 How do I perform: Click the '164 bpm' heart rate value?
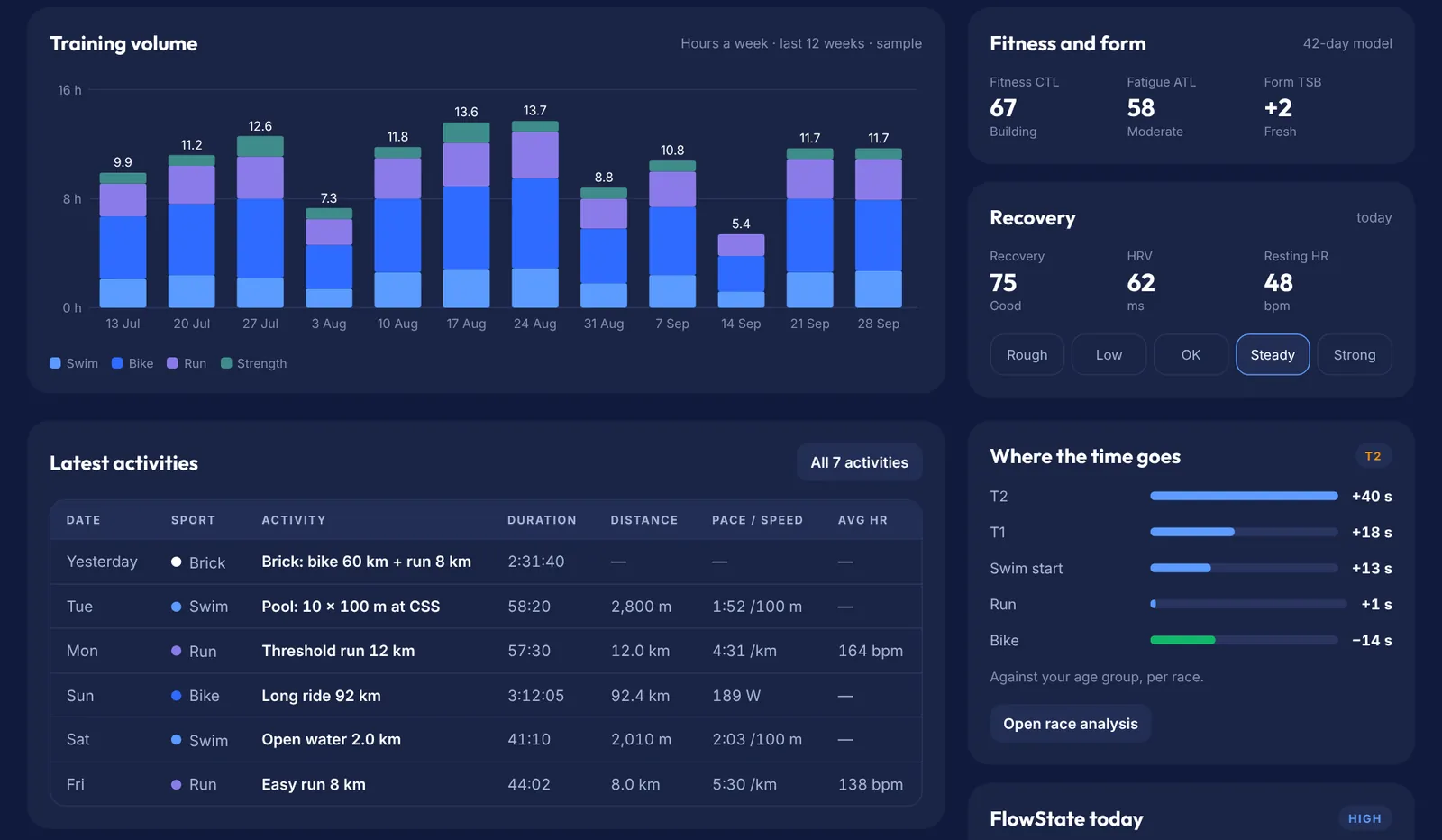[871, 651]
